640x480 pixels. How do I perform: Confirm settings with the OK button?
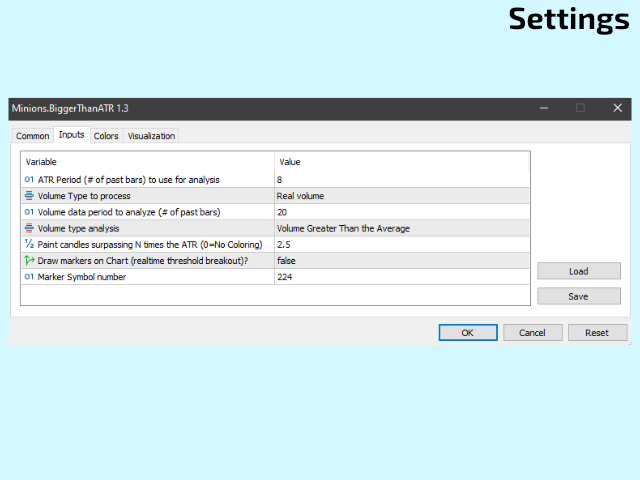(x=468, y=333)
